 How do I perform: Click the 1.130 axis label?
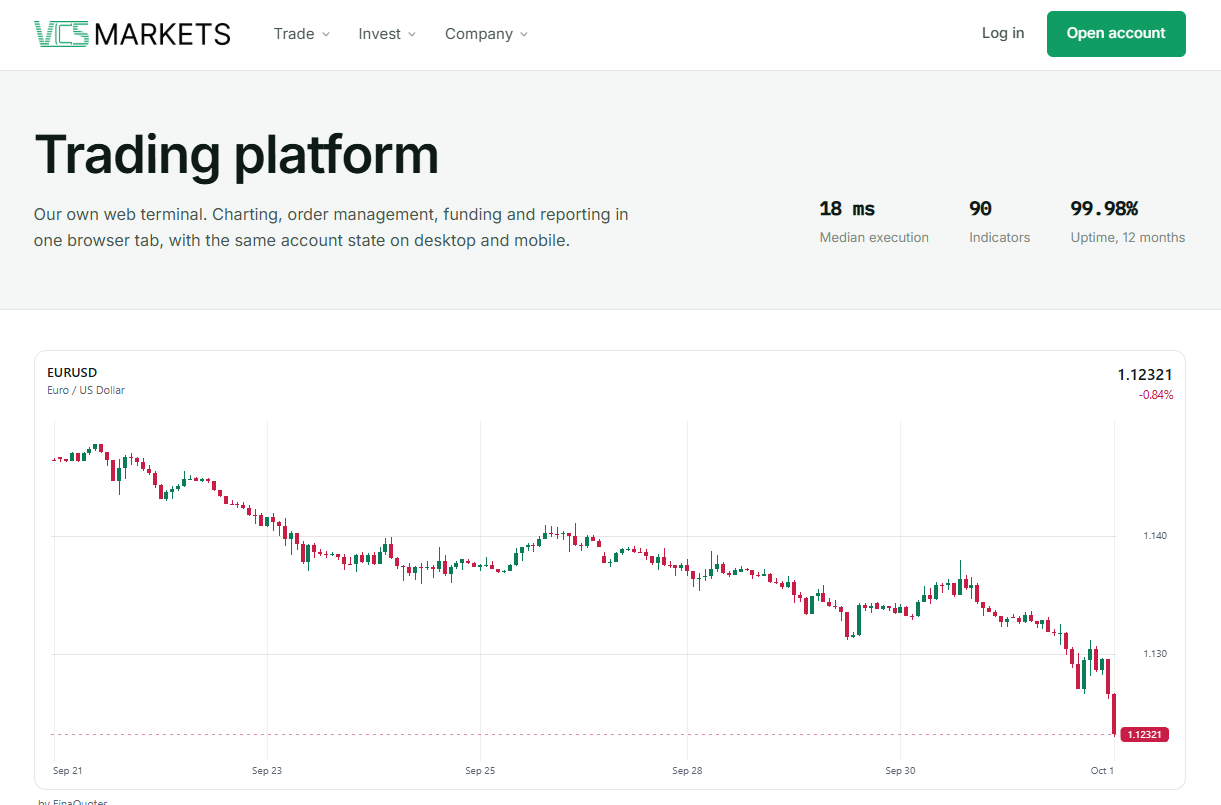(x=1155, y=654)
